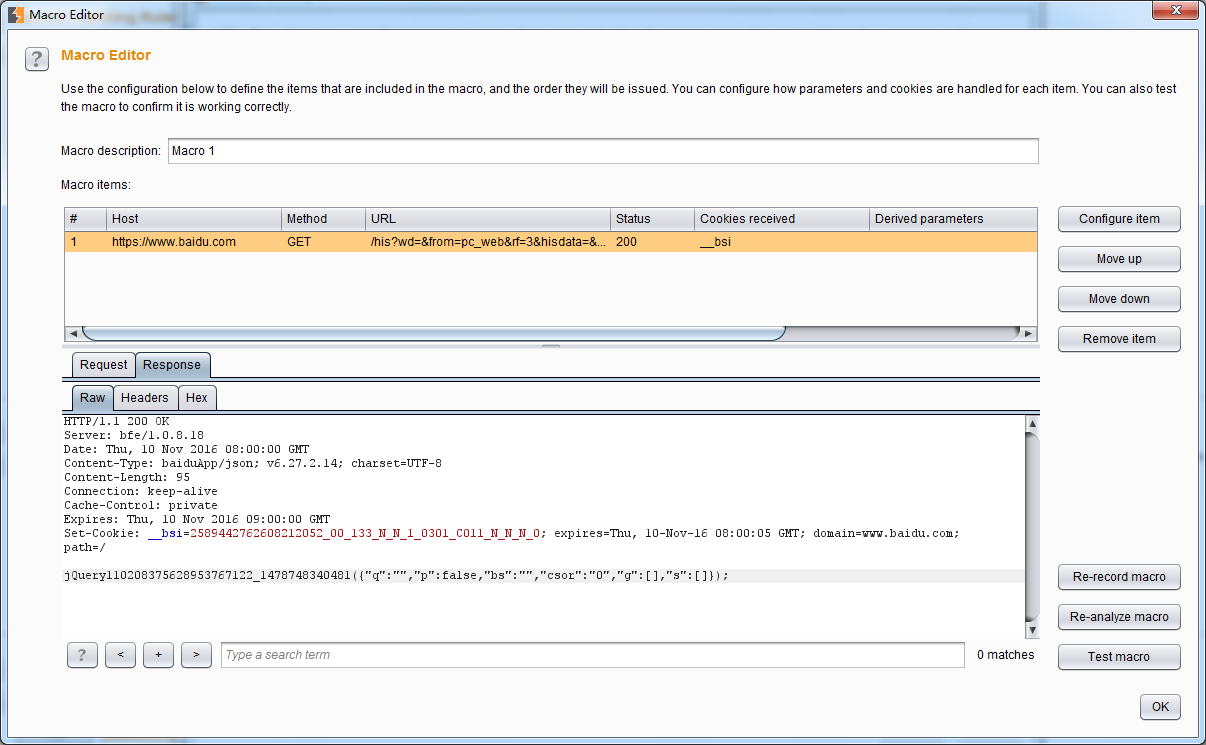The width and height of the screenshot is (1206, 745).
Task: Click the Burp icon in title bar
Action: click(x=16, y=14)
